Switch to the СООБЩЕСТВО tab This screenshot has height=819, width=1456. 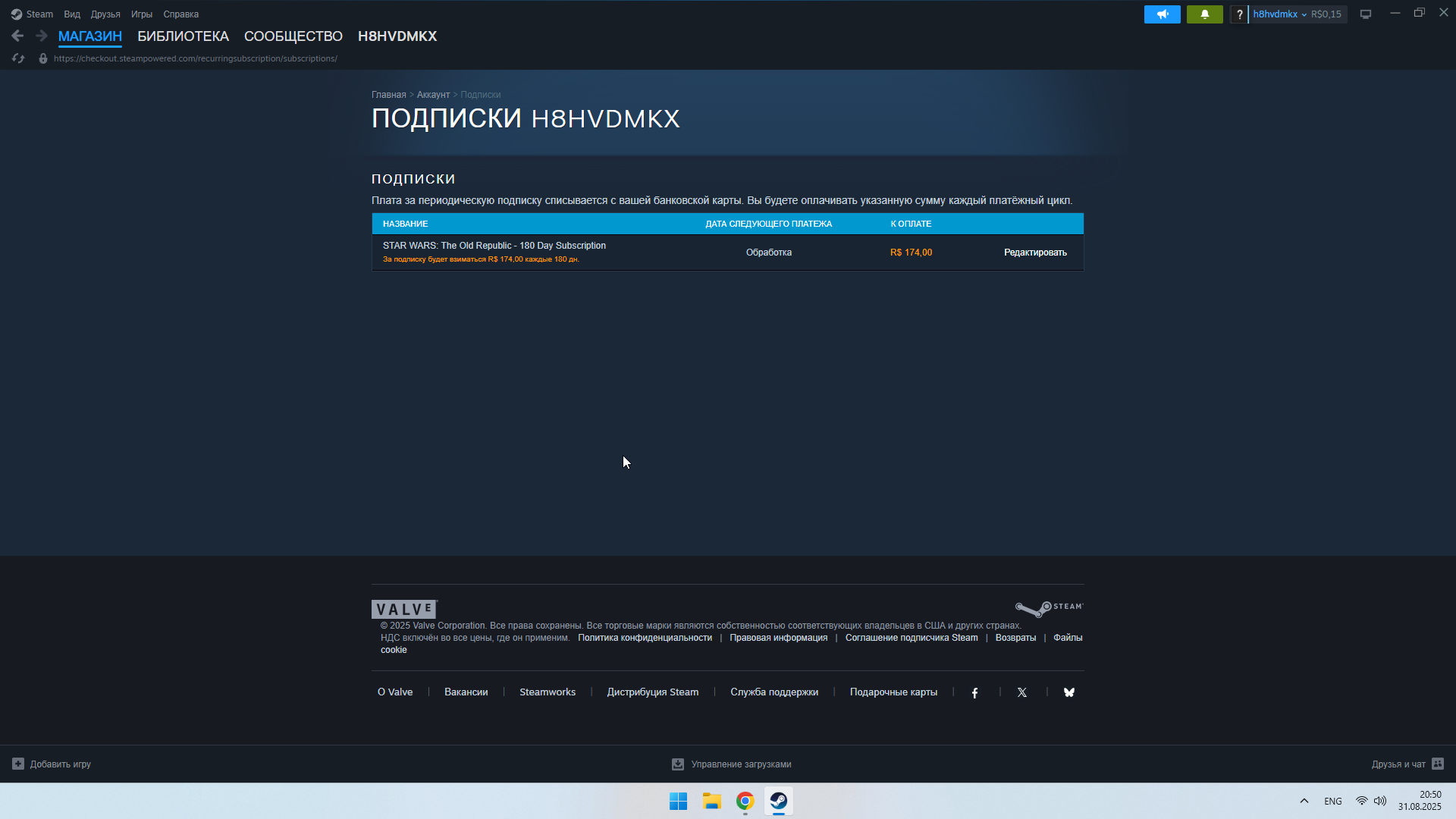coord(293,36)
